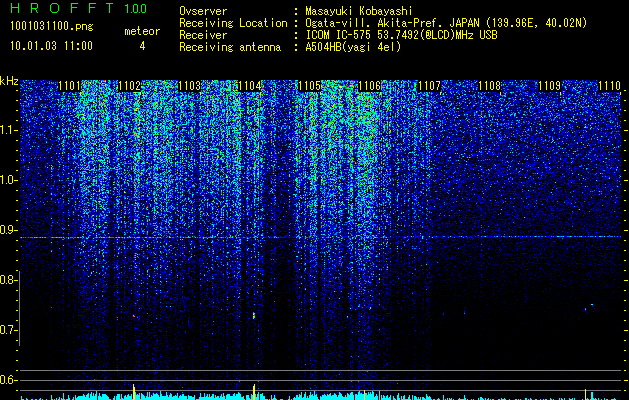This screenshot has height=400, width=629.
Task: Click the meteor label
Action: click(x=142, y=31)
